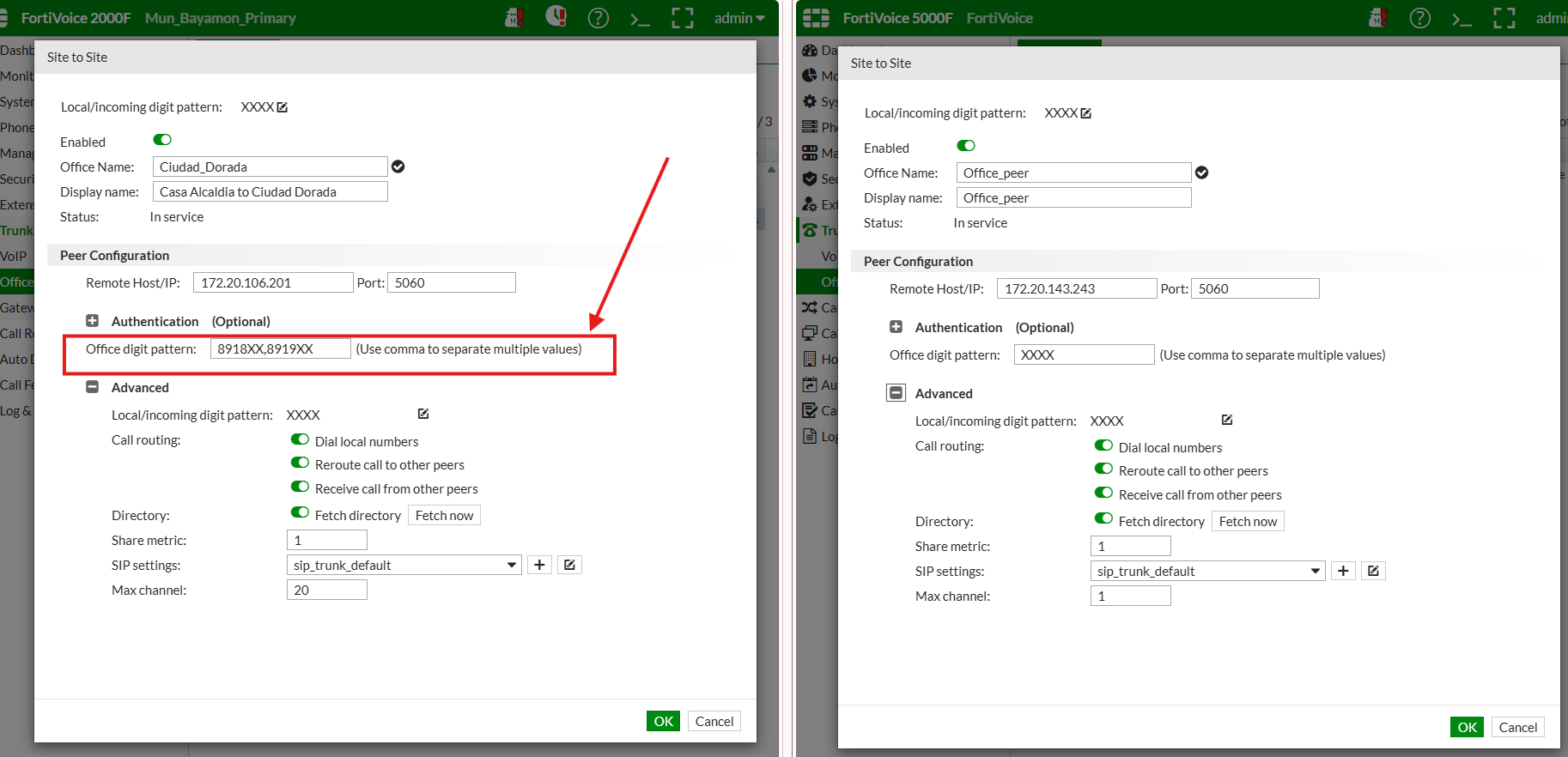Edit SIP settings profile in 2000F dialog
The image size is (1568, 757).
coord(569,565)
